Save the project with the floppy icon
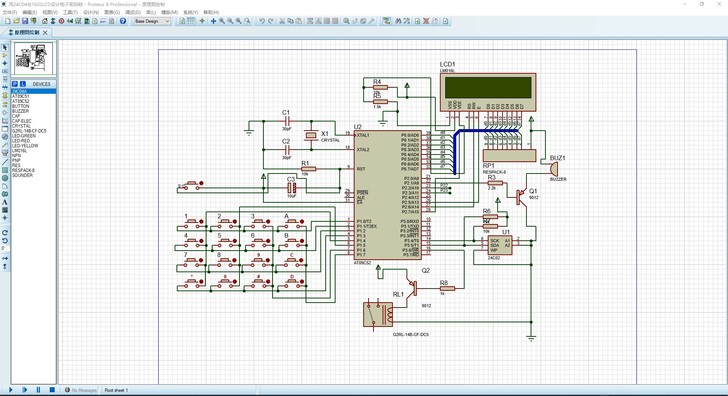The height and width of the screenshot is (396, 728). tap(25, 21)
